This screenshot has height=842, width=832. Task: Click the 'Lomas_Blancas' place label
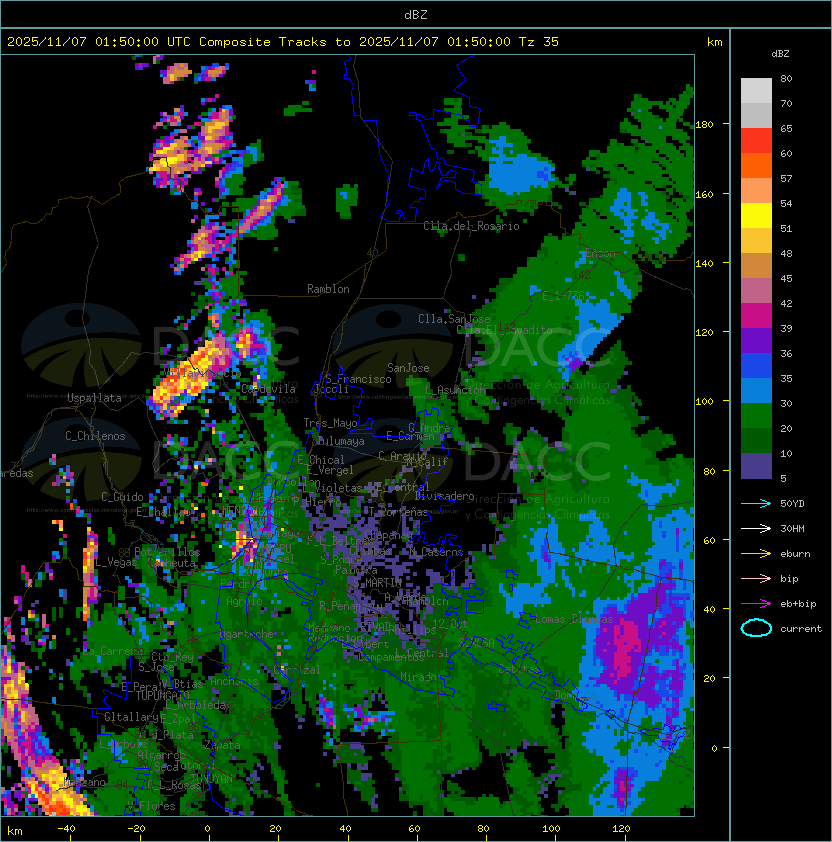point(574,619)
